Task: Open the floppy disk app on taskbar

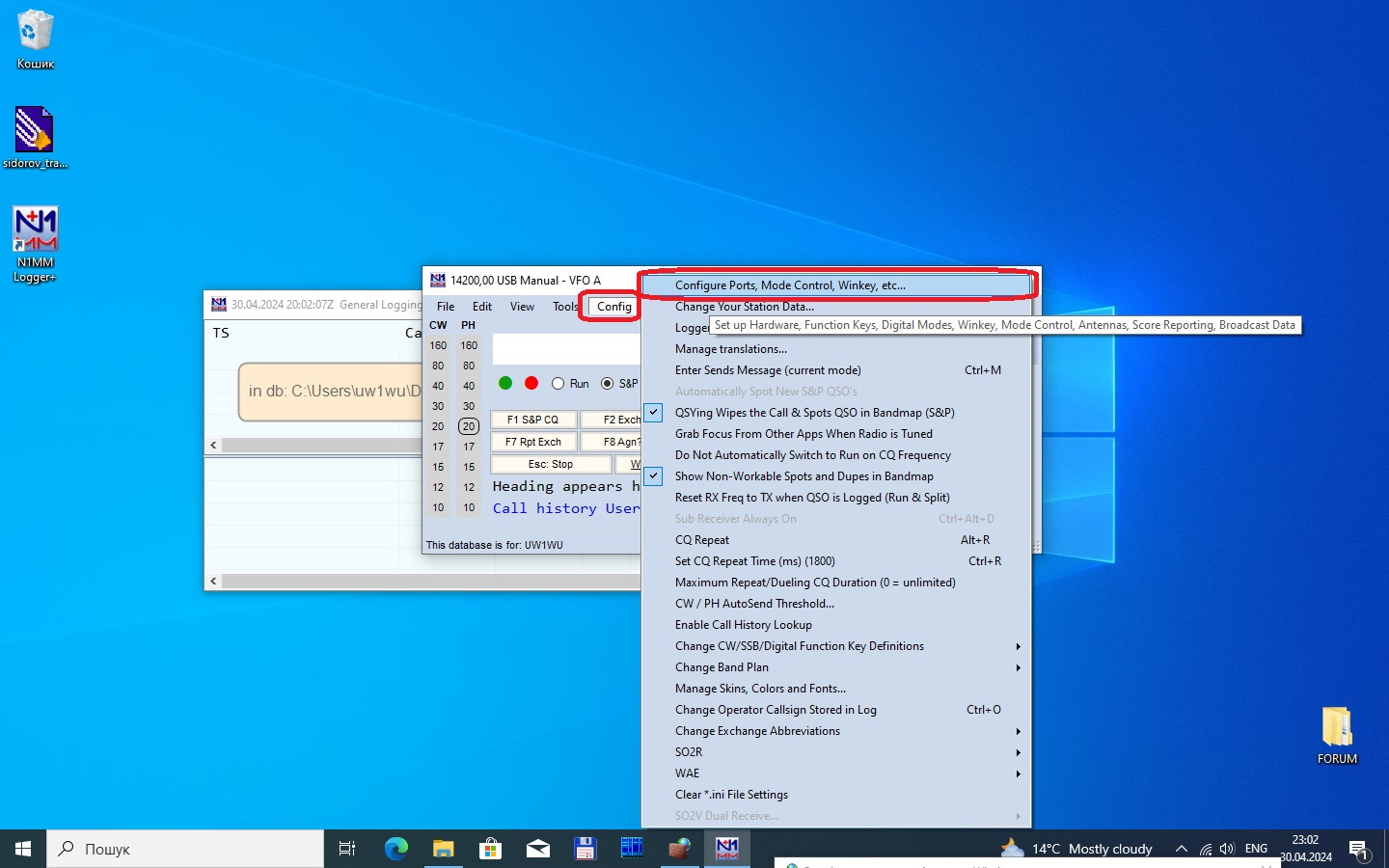Action: [585, 849]
